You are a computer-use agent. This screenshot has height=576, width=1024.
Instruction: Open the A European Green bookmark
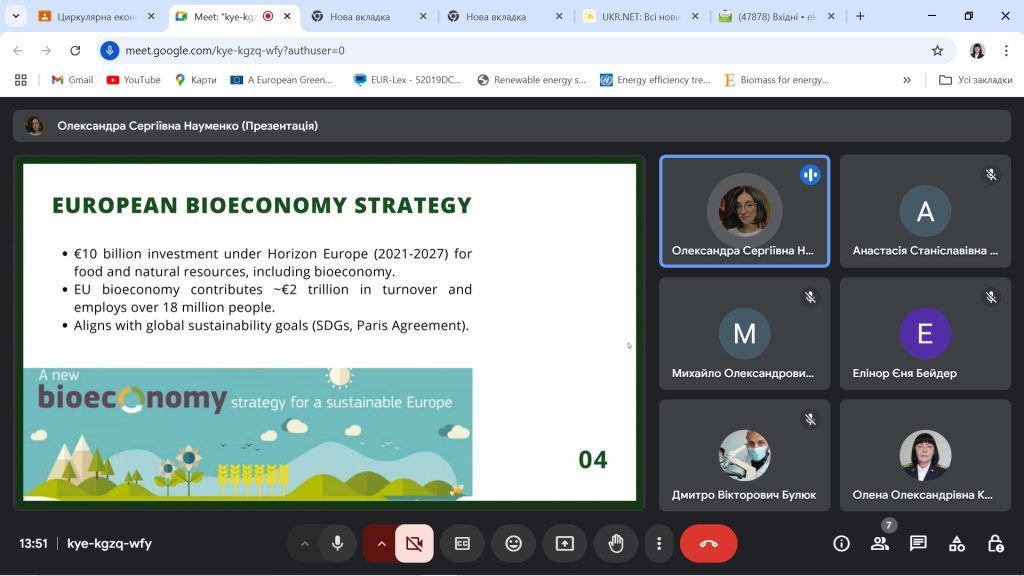point(281,80)
